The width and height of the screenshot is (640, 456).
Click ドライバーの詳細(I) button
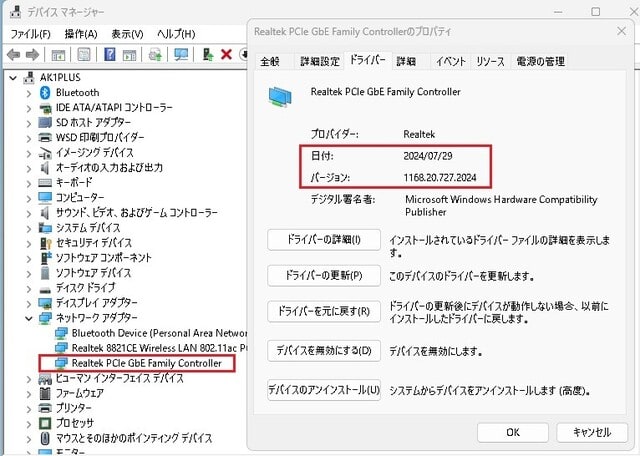tap(324, 240)
